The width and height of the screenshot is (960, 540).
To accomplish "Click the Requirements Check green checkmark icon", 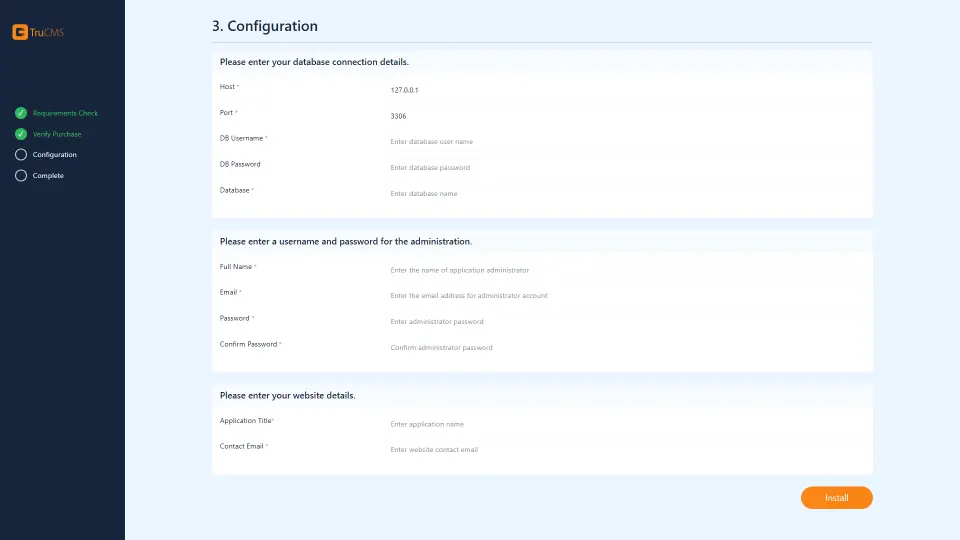I will 21,113.
